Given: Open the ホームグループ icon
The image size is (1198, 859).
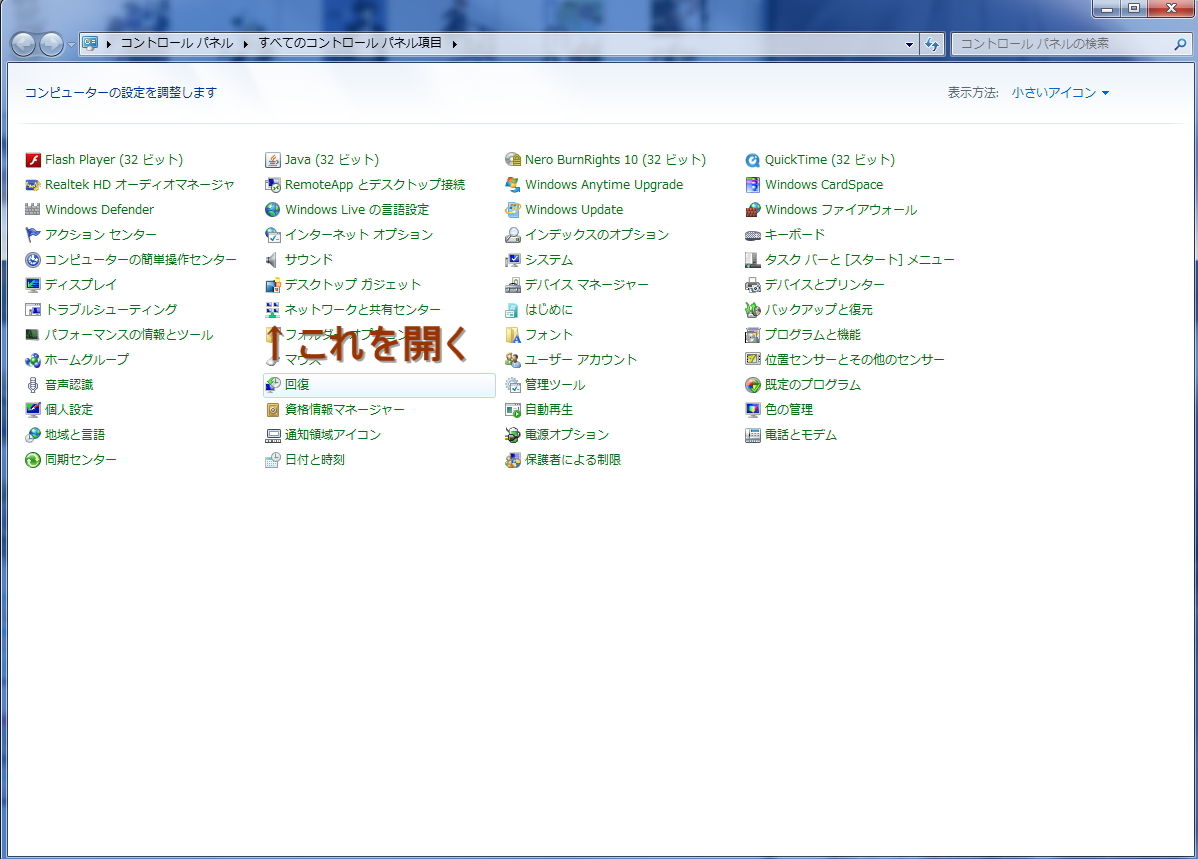Looking at the screenshot, I should 32,360.
